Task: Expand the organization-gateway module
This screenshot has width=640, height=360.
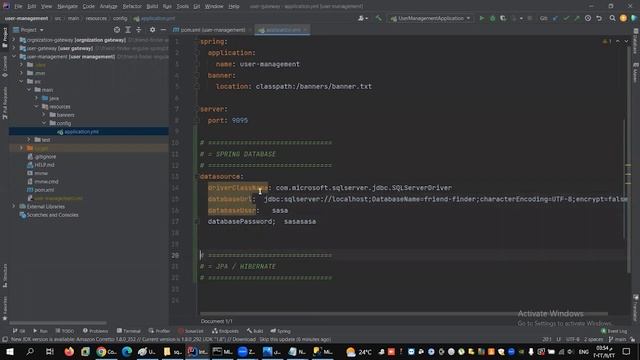Action: [x=14, y=40]
